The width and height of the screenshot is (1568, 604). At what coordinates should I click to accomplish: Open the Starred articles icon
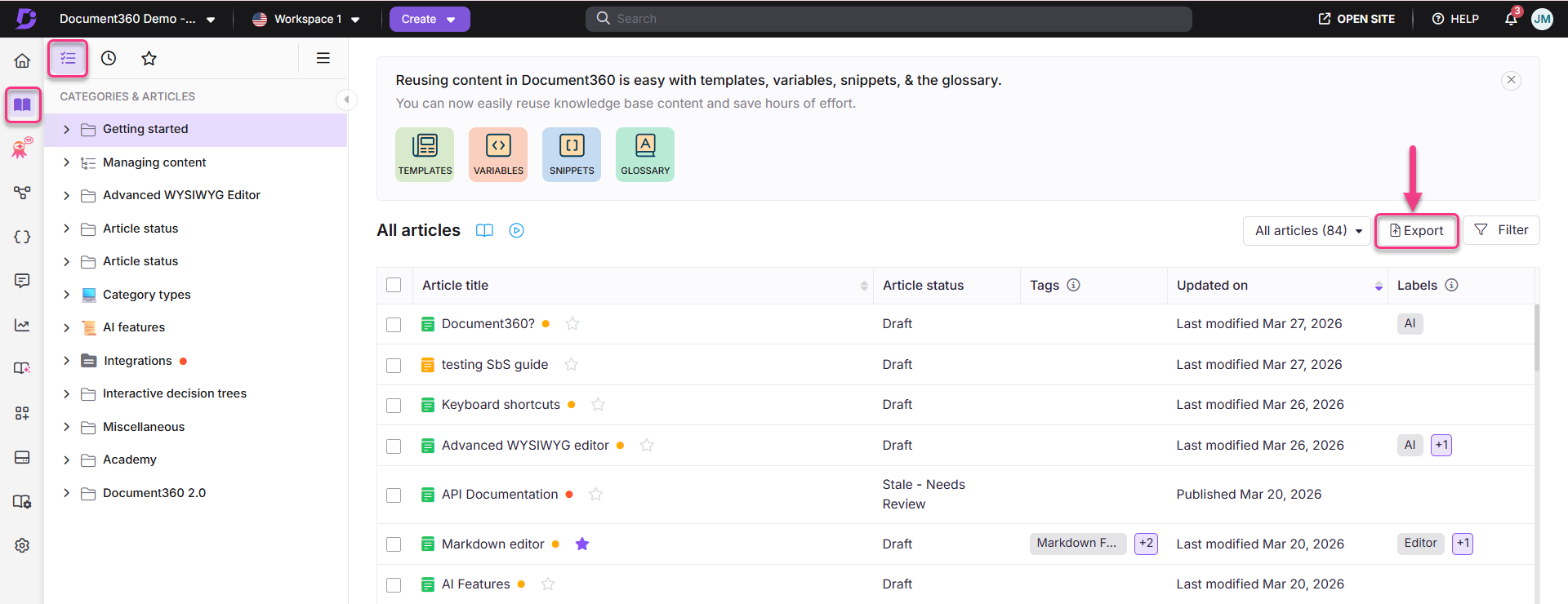point(149,58)
